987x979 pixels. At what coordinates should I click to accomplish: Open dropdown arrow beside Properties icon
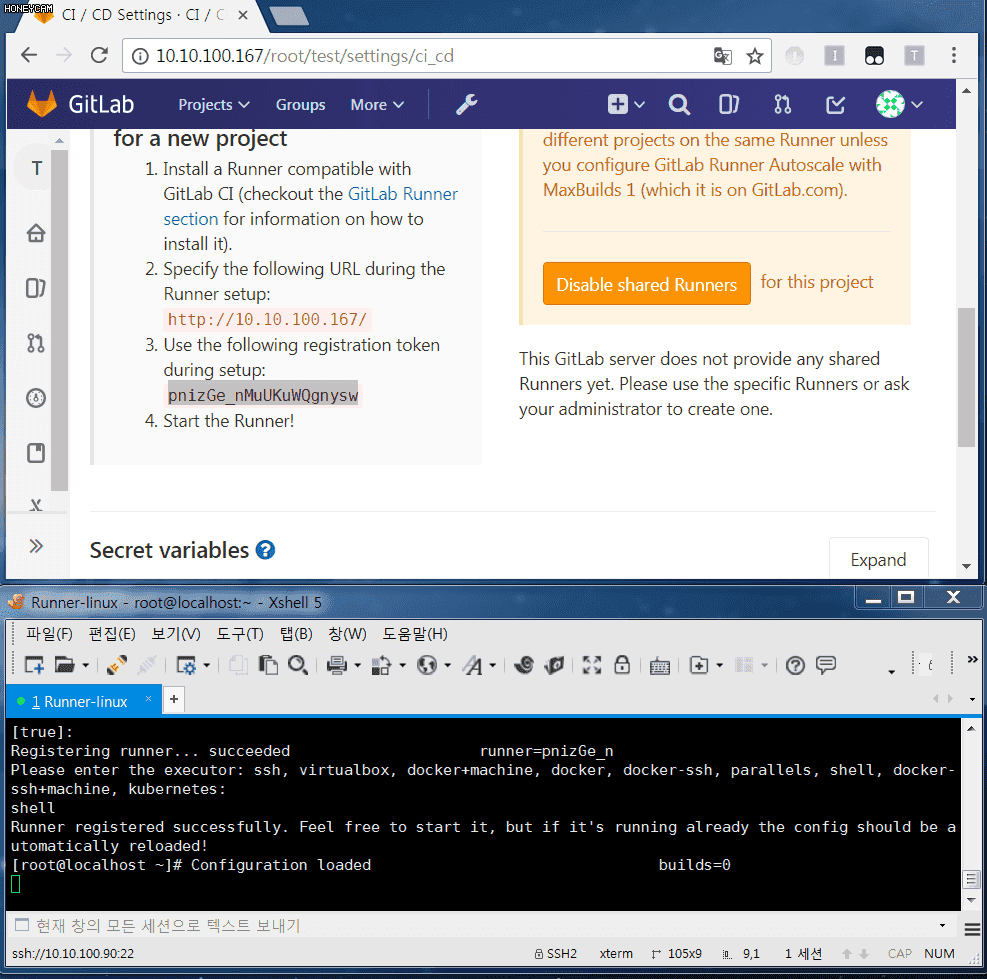coord(206,665)
